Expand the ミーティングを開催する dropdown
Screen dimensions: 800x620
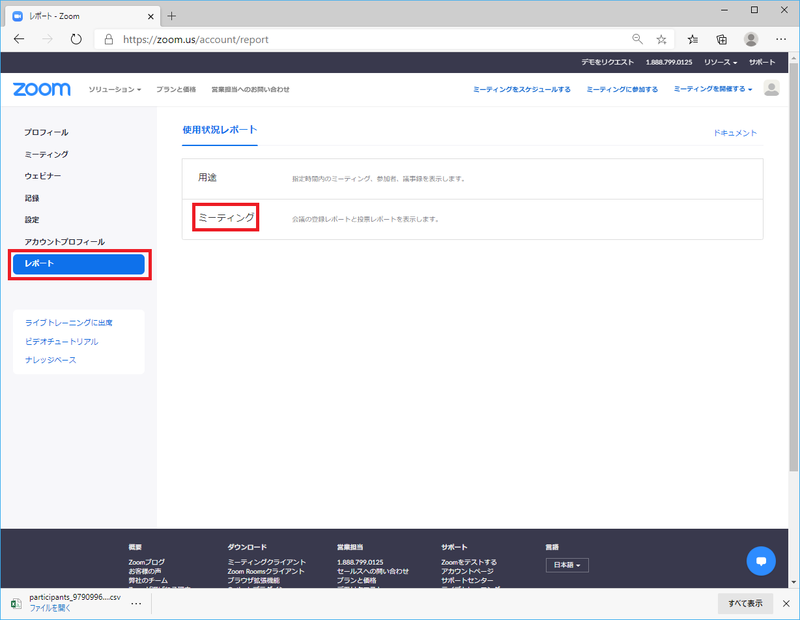(713, 89)
